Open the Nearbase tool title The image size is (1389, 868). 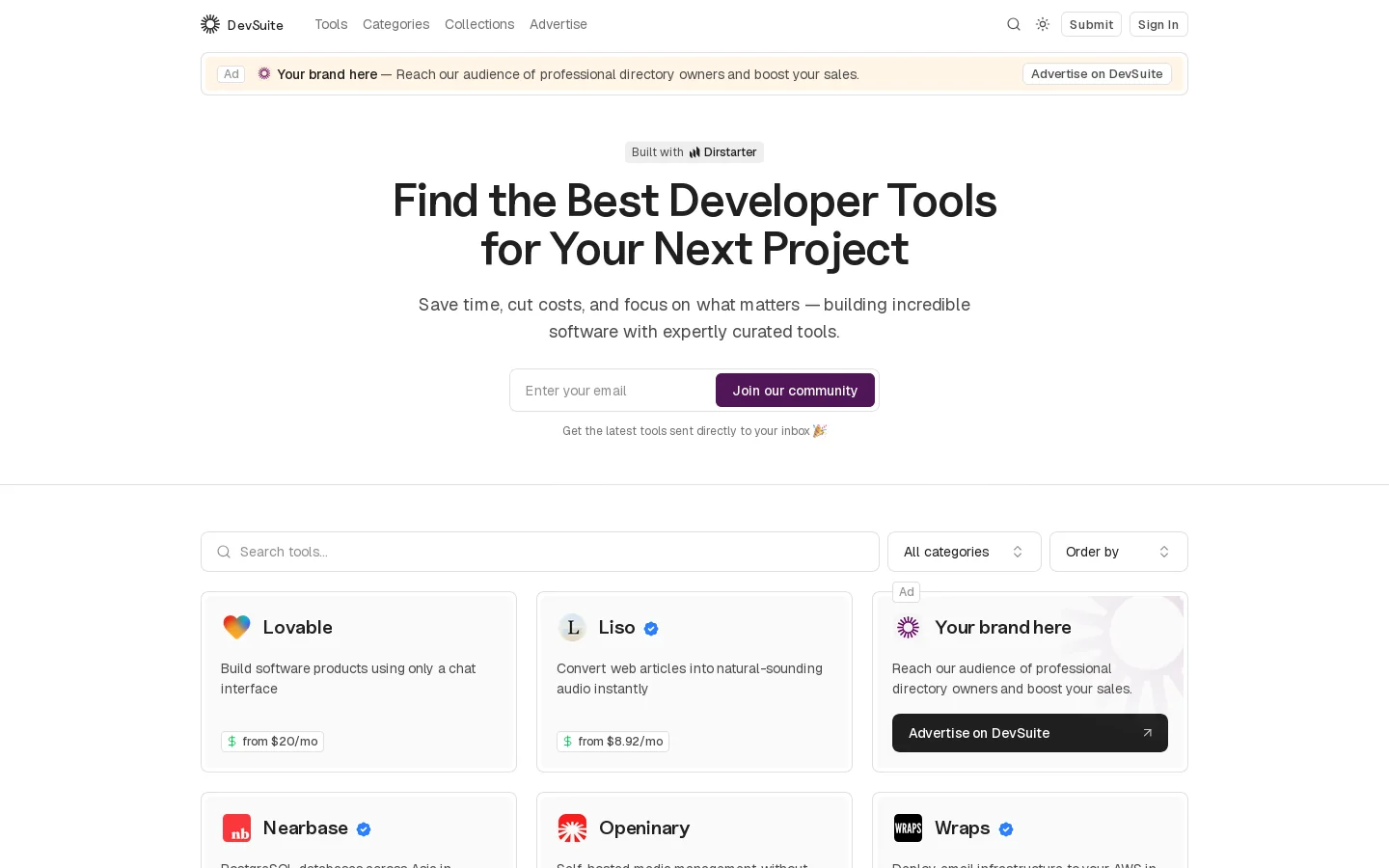point(306,827)
